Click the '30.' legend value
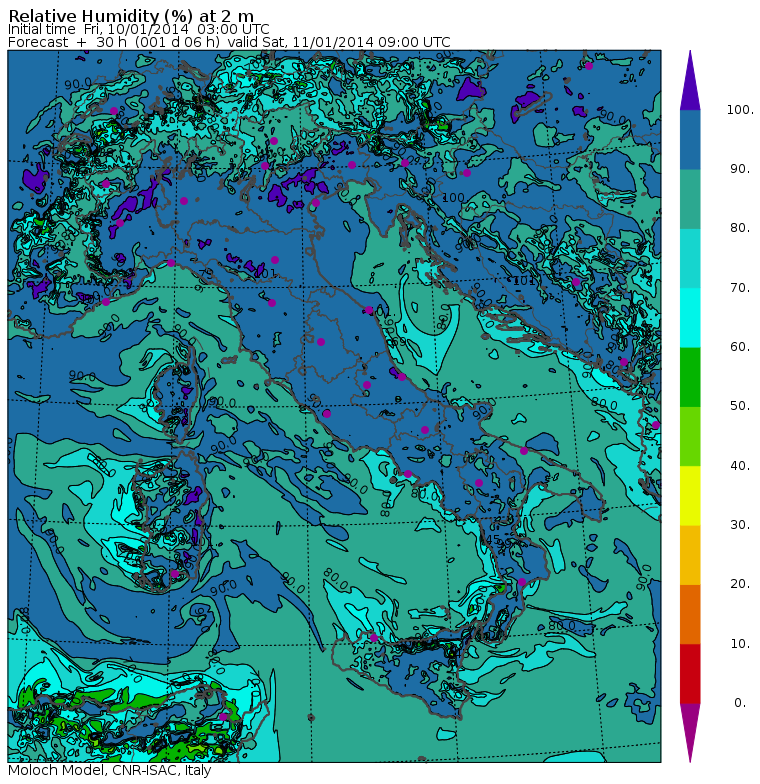 coord(740,525)
